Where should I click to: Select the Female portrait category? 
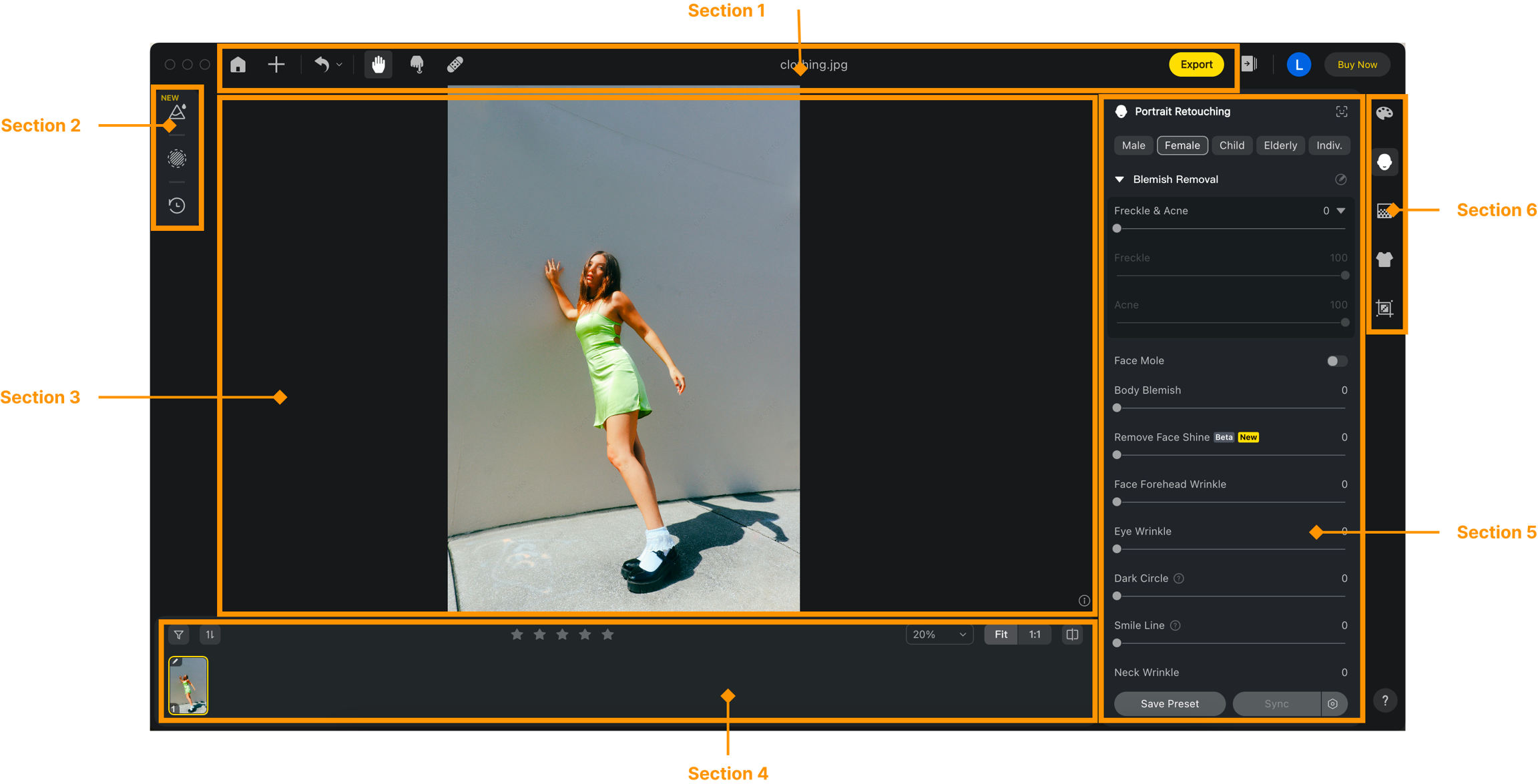(x=1182, y=145)
